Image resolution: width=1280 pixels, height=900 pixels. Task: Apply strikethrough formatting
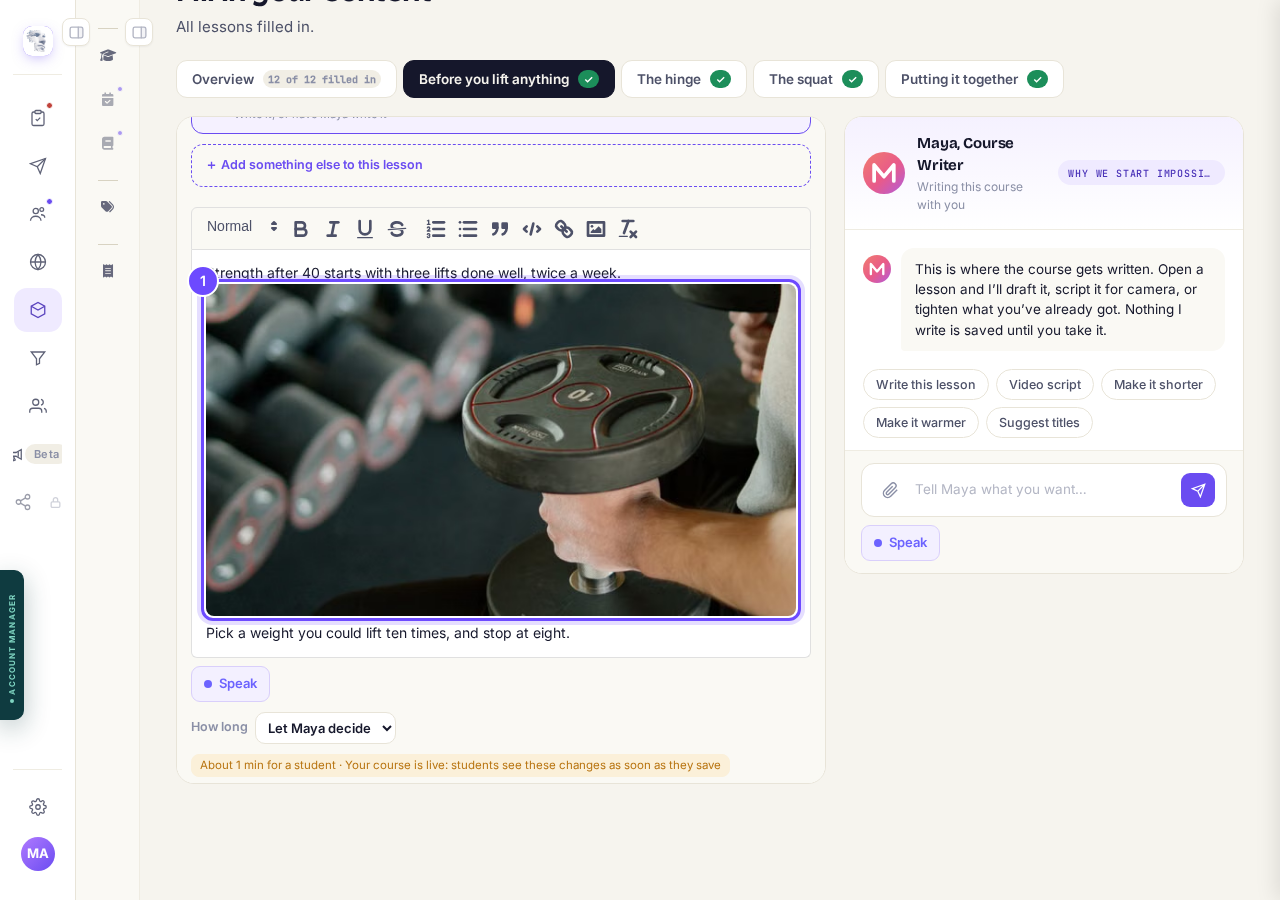click(397, 229)
